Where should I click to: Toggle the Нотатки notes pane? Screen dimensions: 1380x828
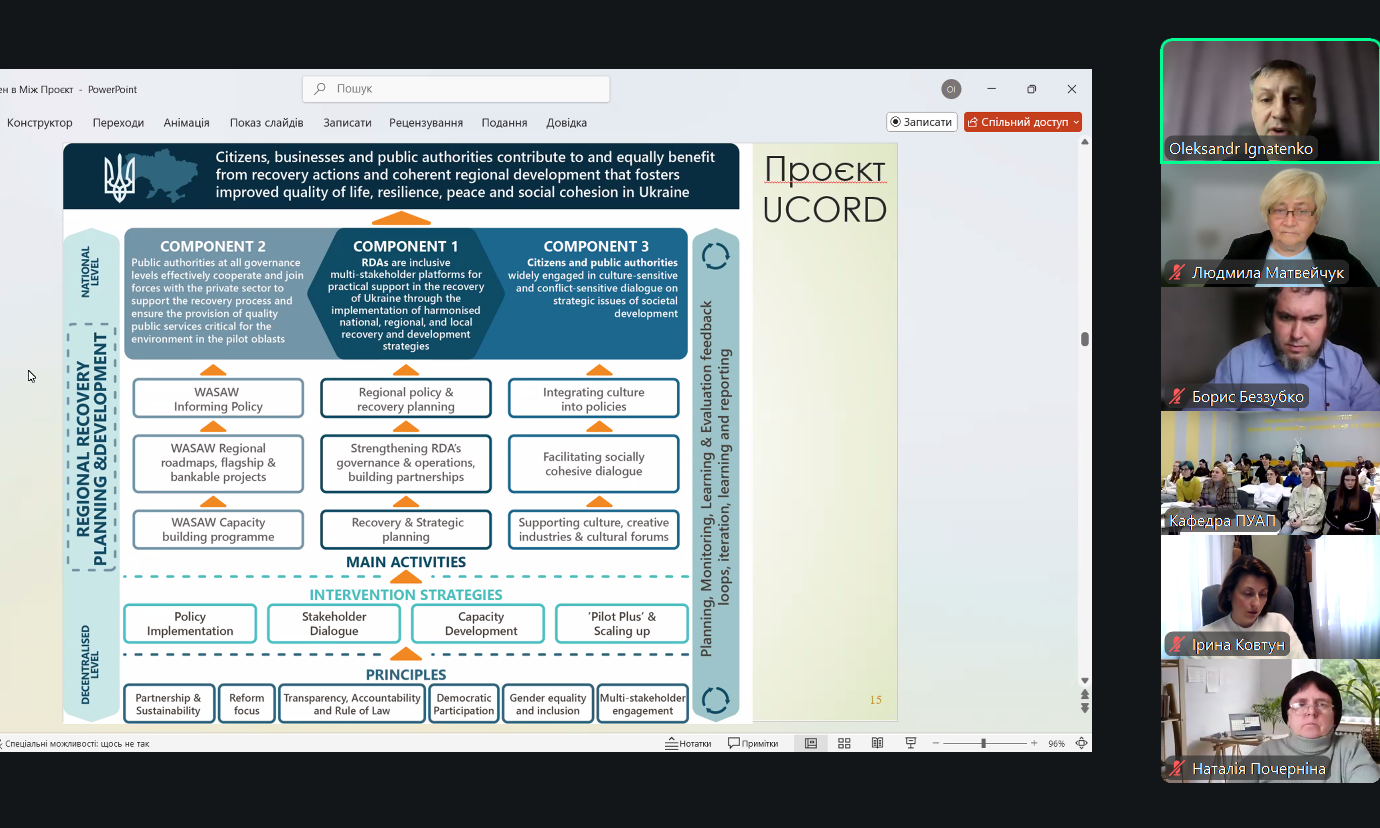click(689, 743)
